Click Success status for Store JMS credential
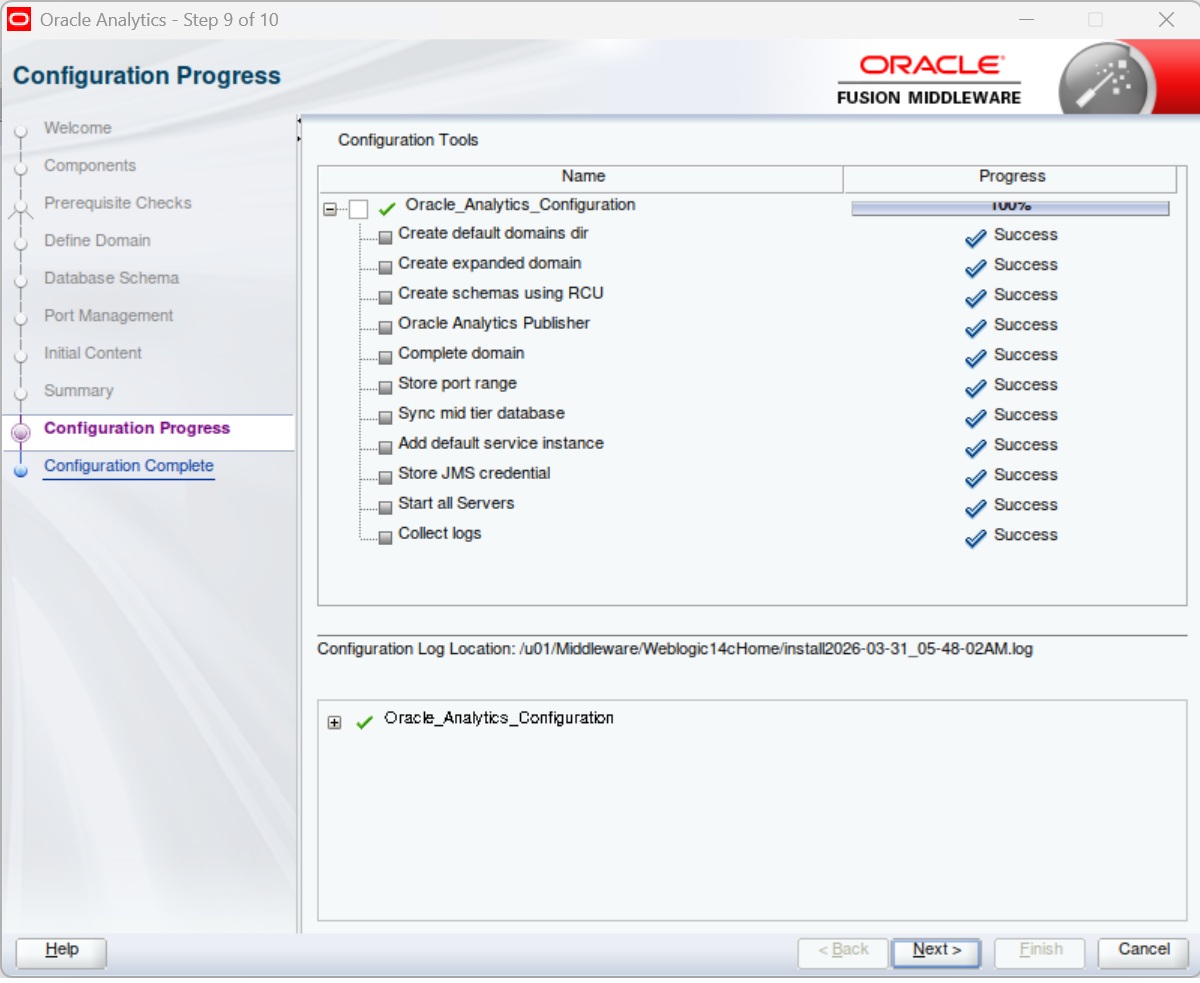 tap(1025, 475)
